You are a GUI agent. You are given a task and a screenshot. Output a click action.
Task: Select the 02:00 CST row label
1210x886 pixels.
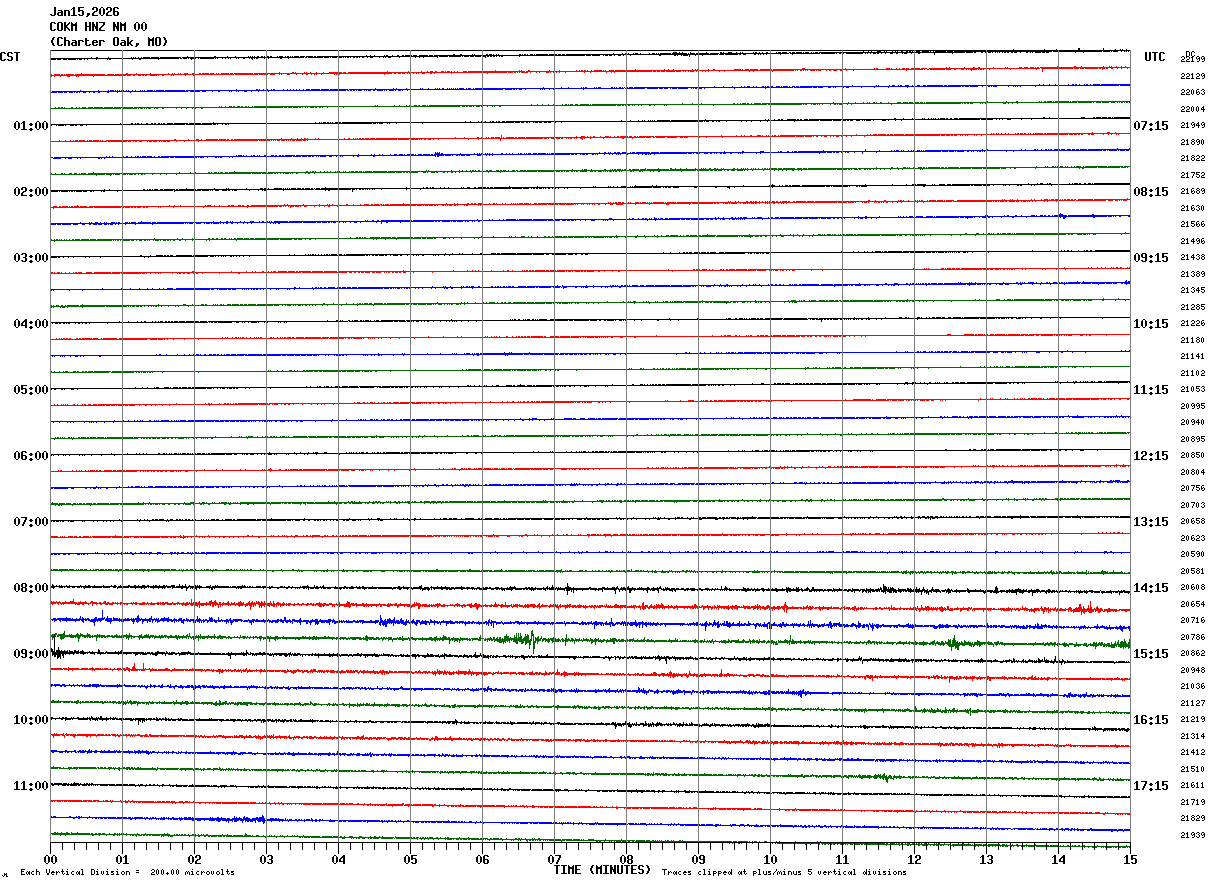click(30, 192)
